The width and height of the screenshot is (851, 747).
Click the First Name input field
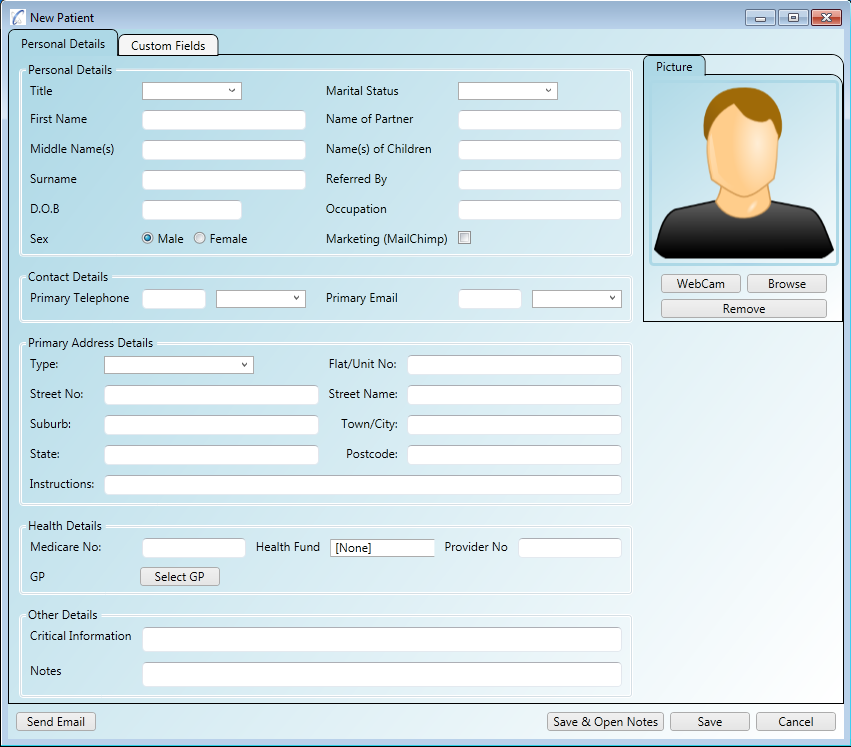point(223,120)
